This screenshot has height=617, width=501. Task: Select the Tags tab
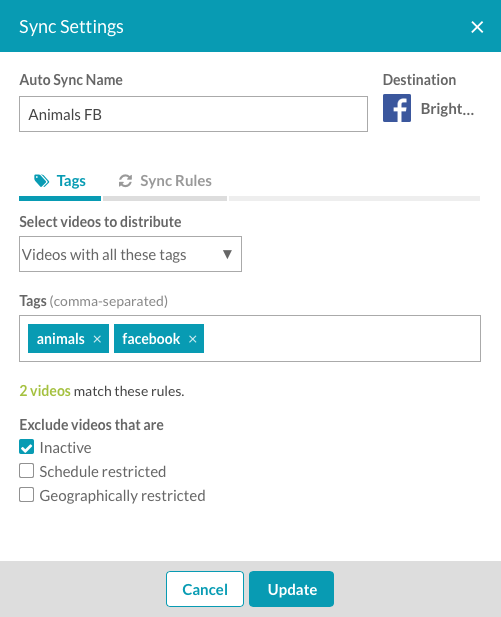coord(60,181)
